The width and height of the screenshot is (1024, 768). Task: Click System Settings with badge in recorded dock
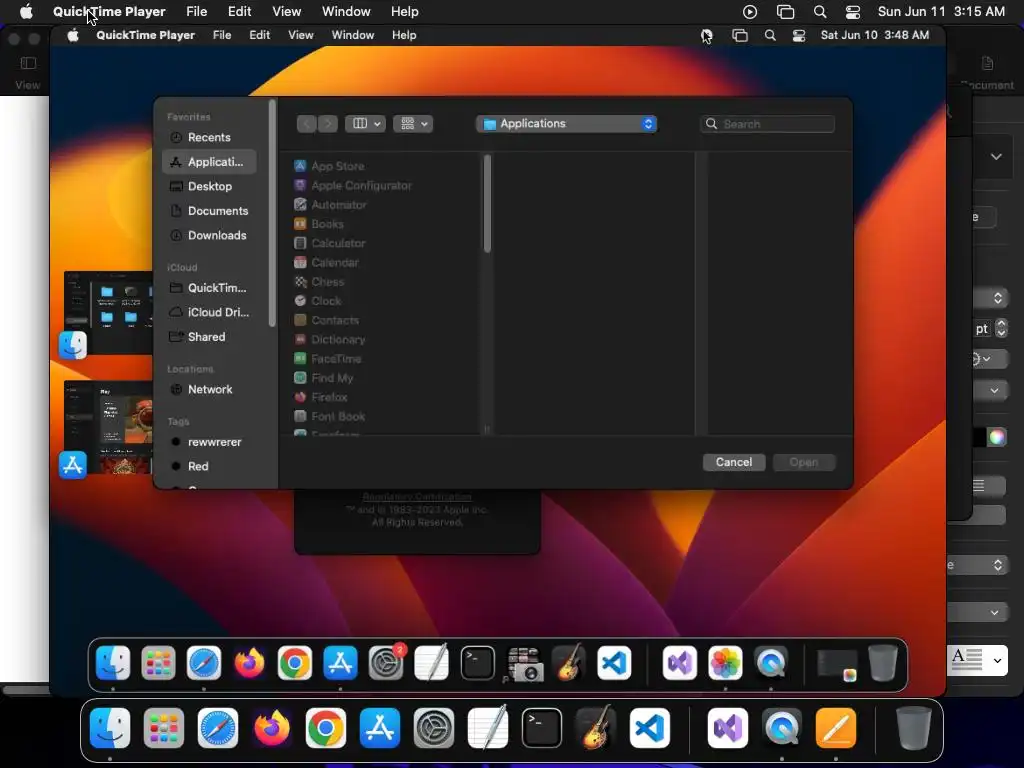point(386,663)
